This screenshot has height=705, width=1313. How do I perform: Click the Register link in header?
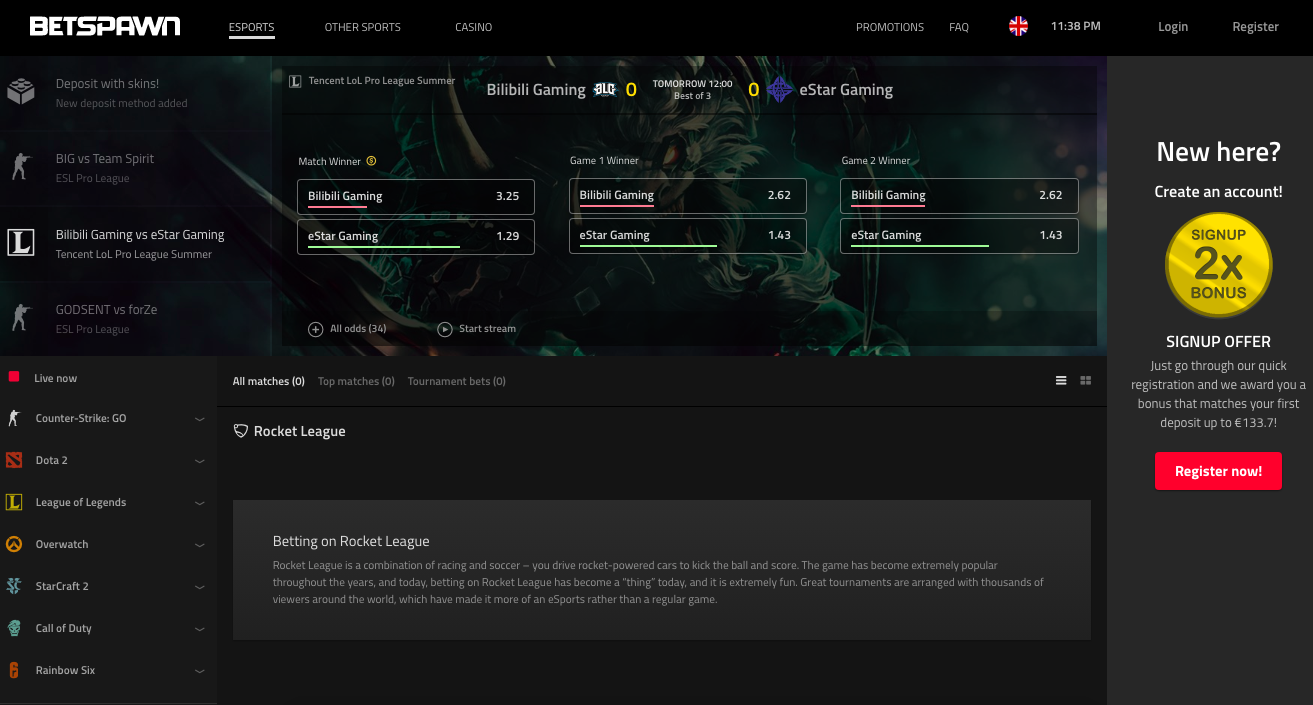coord(1256,27)
